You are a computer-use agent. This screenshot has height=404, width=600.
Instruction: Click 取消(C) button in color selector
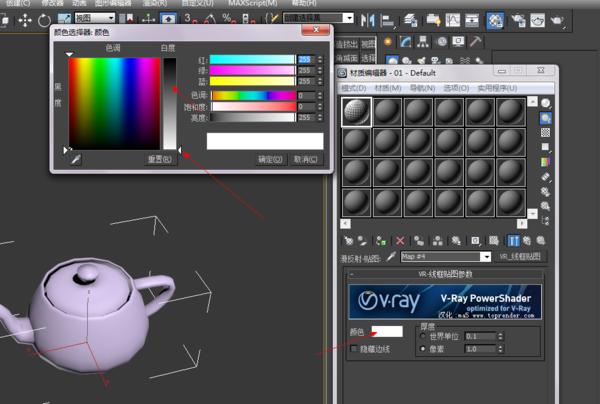click(x=305, y=160)
